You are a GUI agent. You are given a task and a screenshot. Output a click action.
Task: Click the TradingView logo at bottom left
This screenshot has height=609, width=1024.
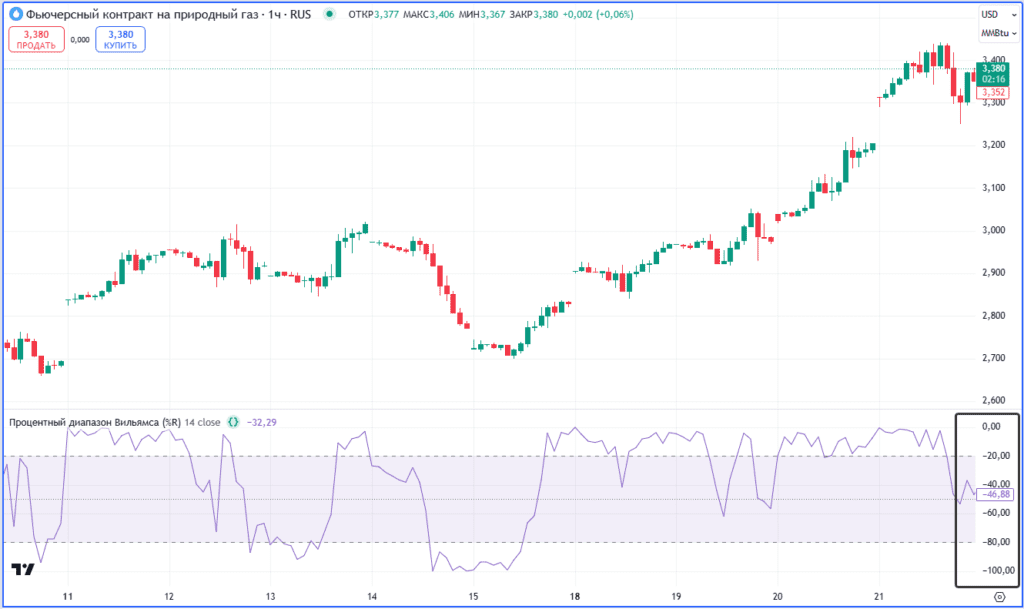tap(23, 569)
